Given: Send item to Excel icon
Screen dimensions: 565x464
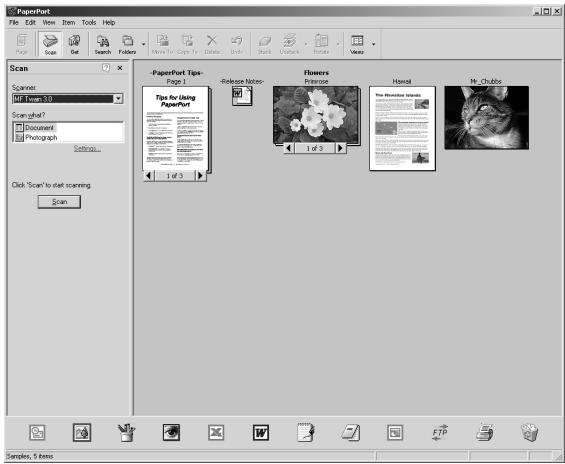Looking at the screenshot, I should click(x=216, y=432).
